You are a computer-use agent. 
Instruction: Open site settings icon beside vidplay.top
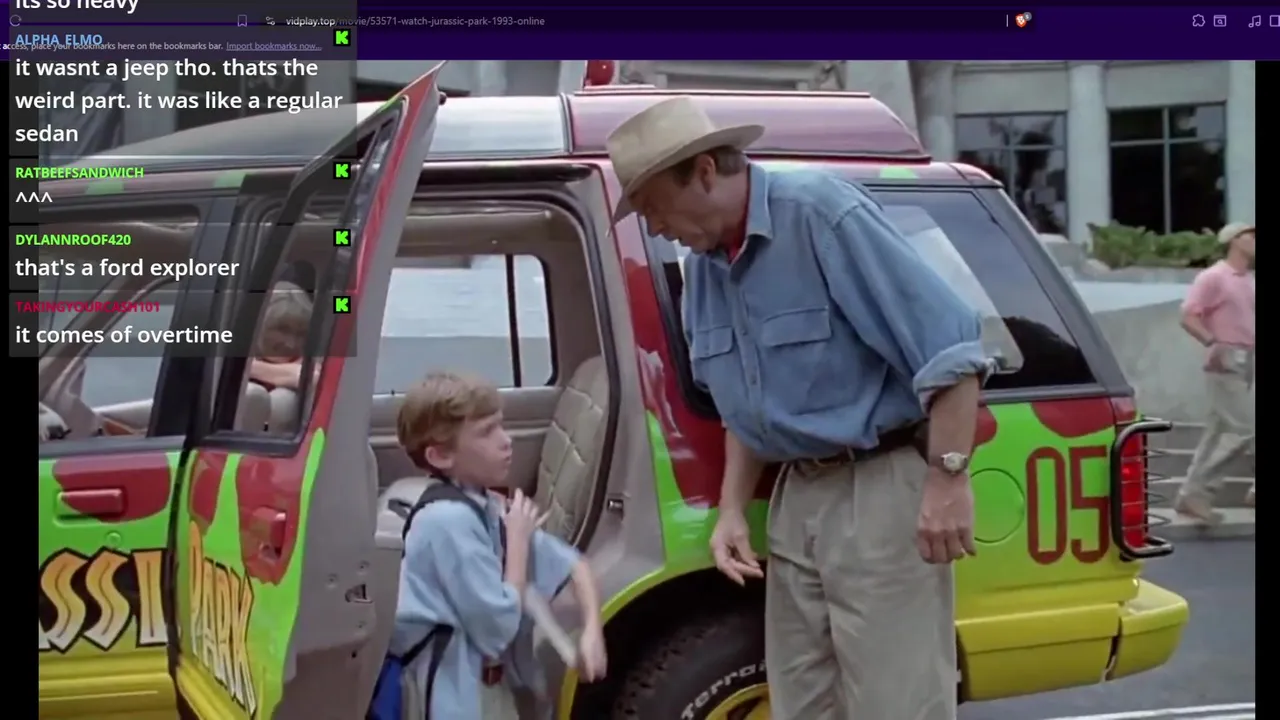coord(270,21)
